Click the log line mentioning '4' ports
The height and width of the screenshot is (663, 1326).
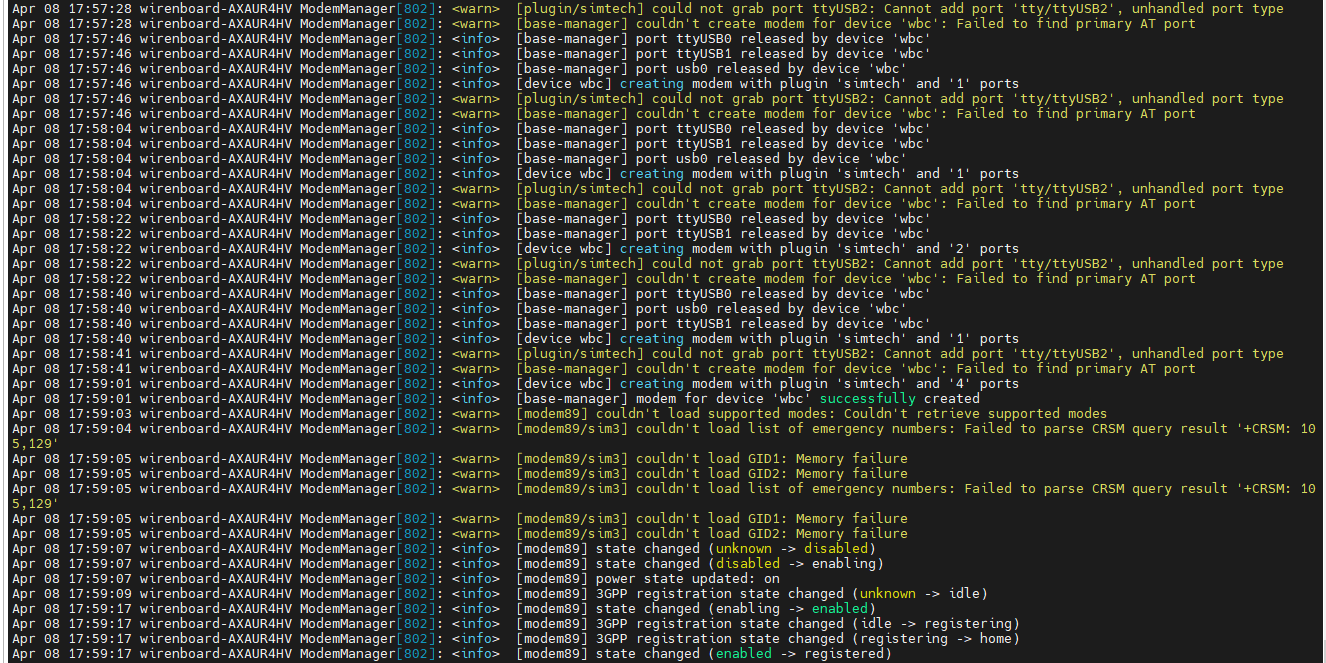[768, 384]
